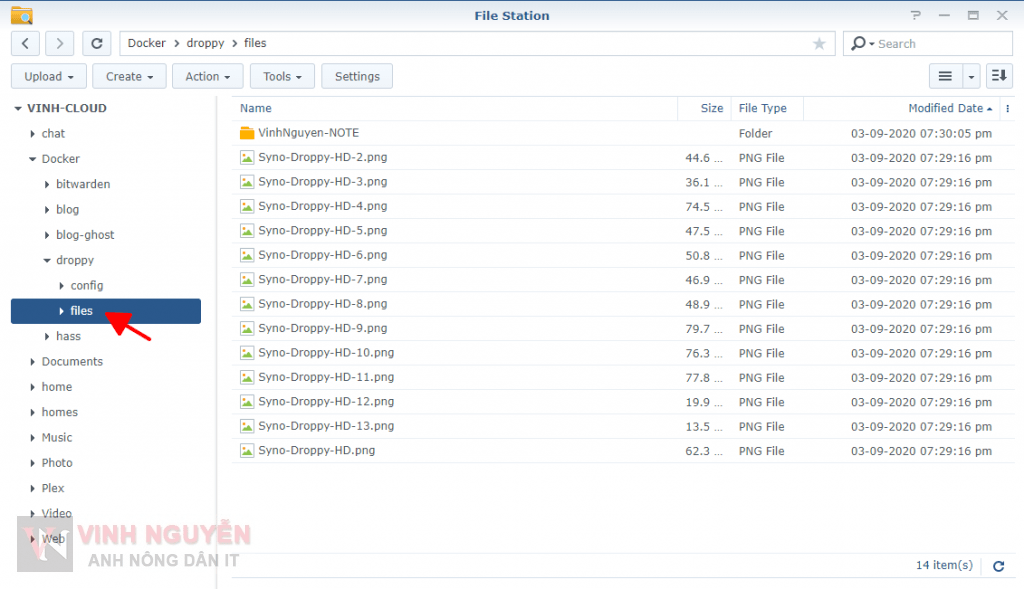Open the Tools menu

[x=283, y=76]
